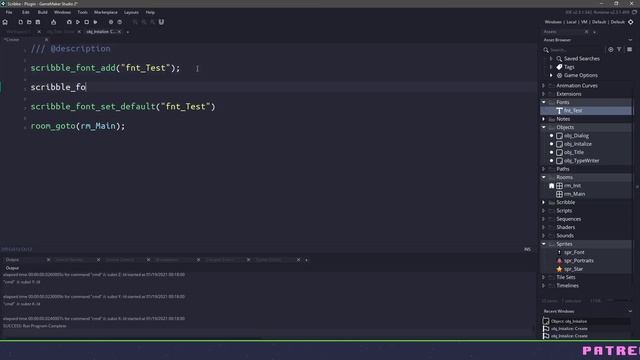640x360 pixels.
Task: Click the add asset plus icon
Action: (611, 49)
